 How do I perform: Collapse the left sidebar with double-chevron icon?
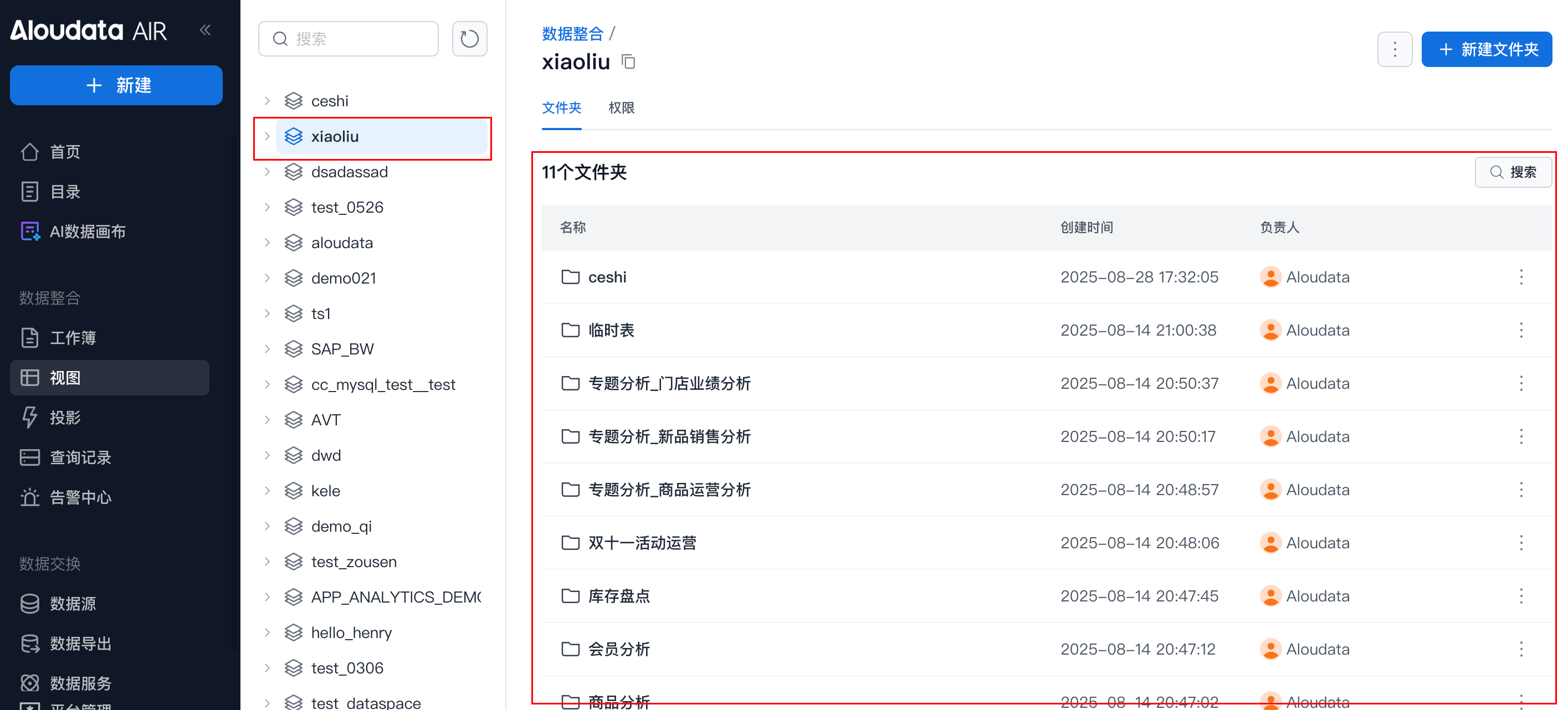(205, 30)
